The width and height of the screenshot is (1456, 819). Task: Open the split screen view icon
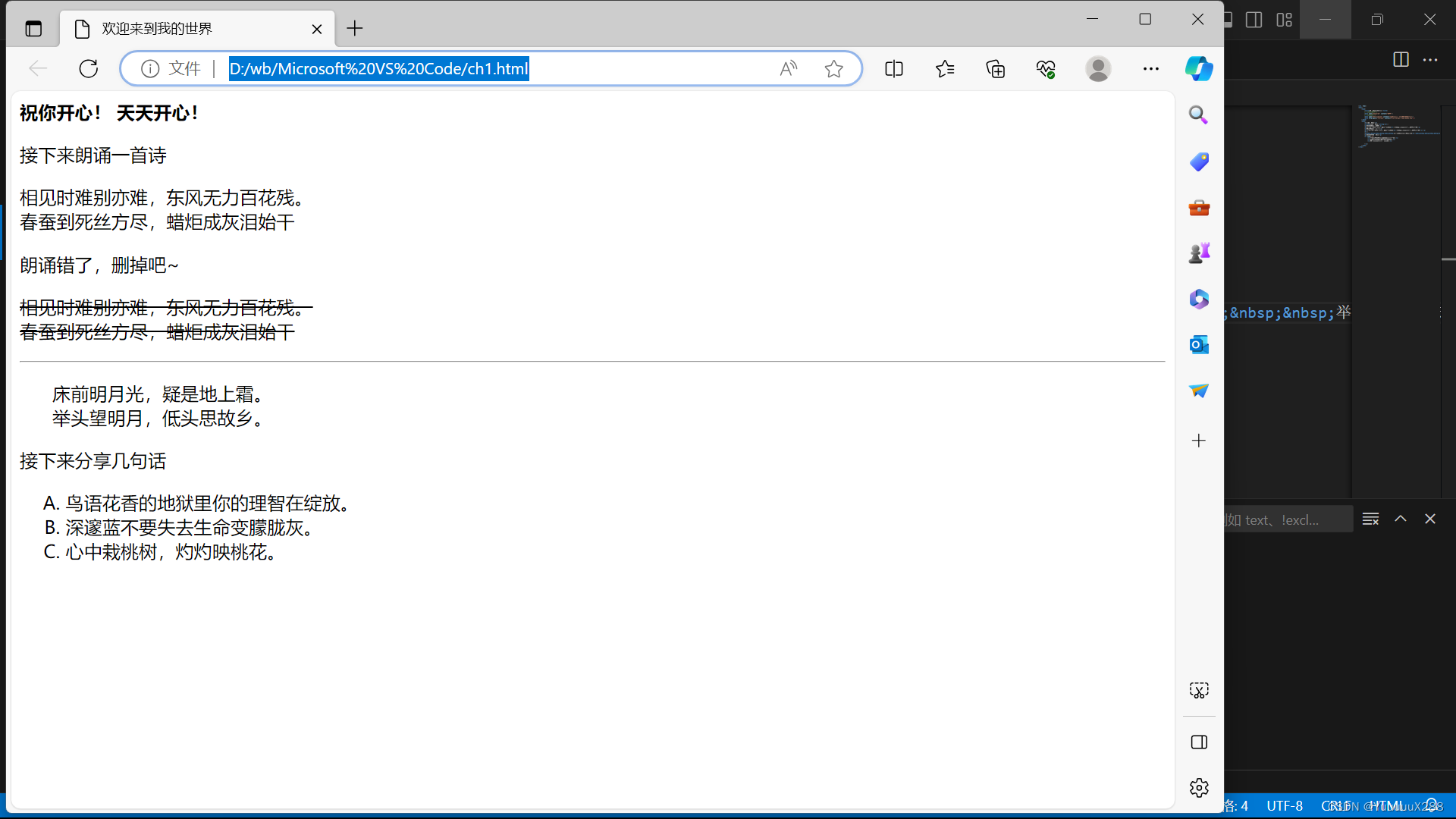894,69
